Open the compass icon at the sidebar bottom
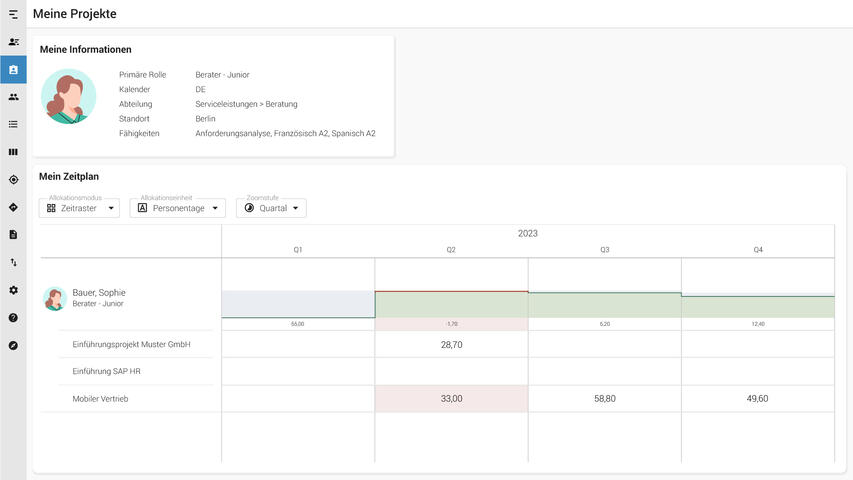Image resolution: width=853 pixels, height=480 pixels. point(13,345)
